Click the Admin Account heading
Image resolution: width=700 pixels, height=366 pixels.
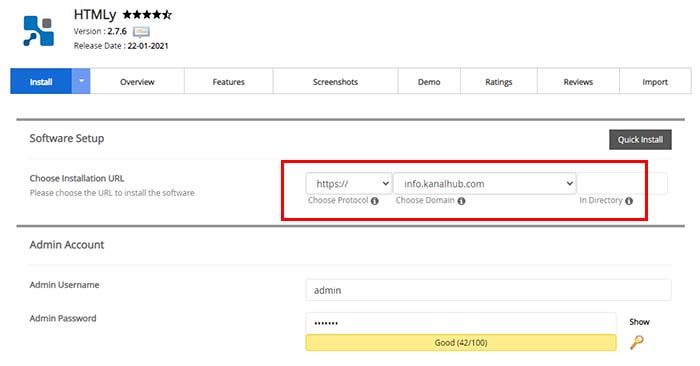[67, 245]
